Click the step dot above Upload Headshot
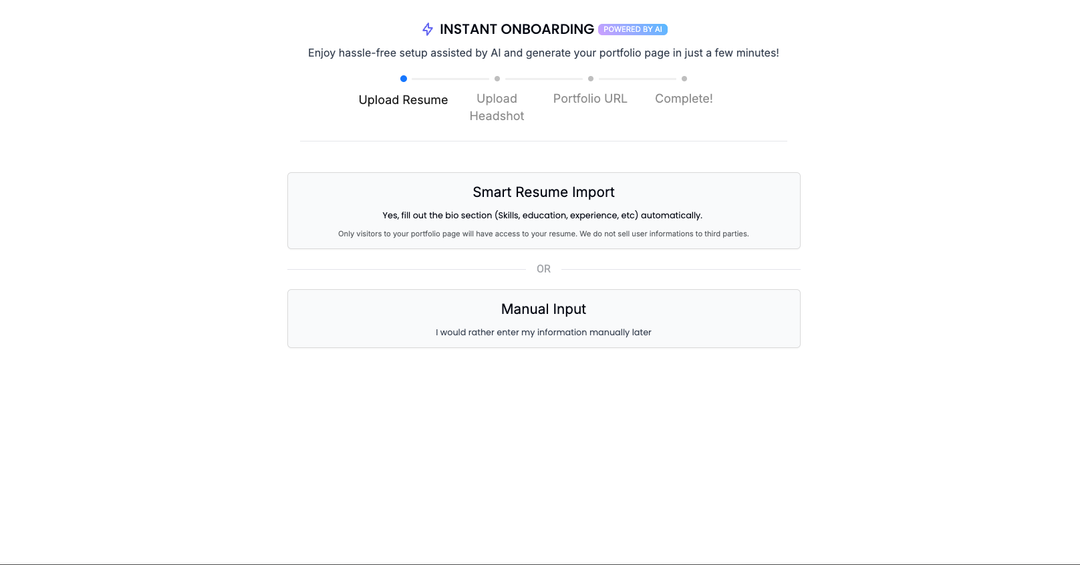1080x565 pixels. (x=497, y=78)
